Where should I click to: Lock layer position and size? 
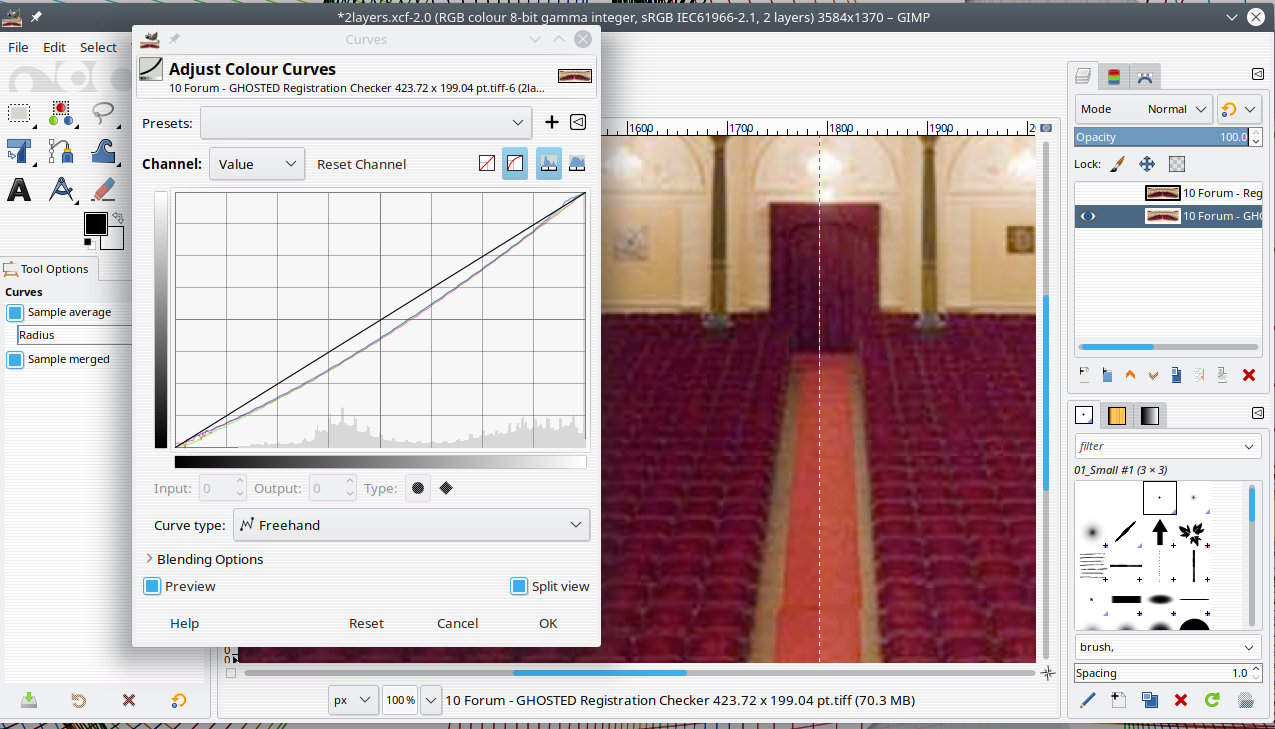(1147, 164)
